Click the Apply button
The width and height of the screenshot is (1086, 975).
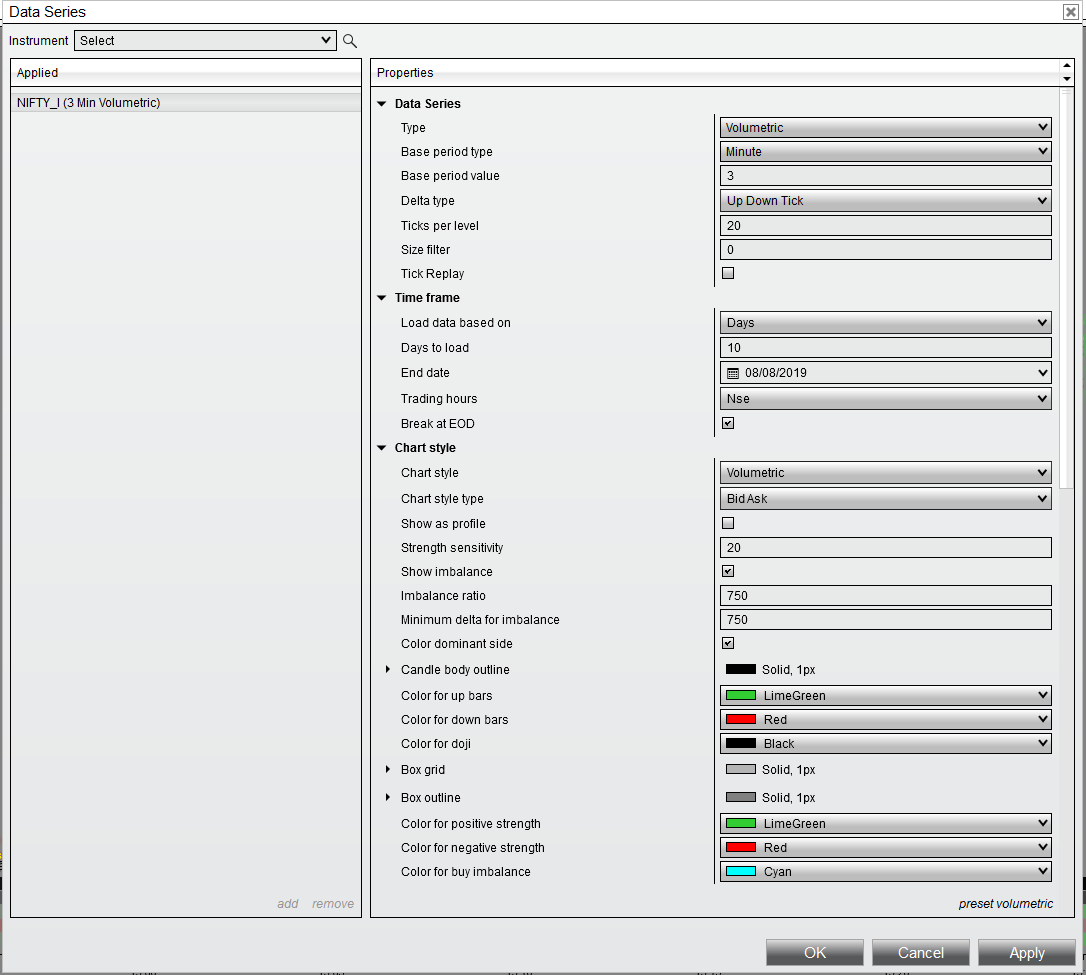tap(1026, 953)
